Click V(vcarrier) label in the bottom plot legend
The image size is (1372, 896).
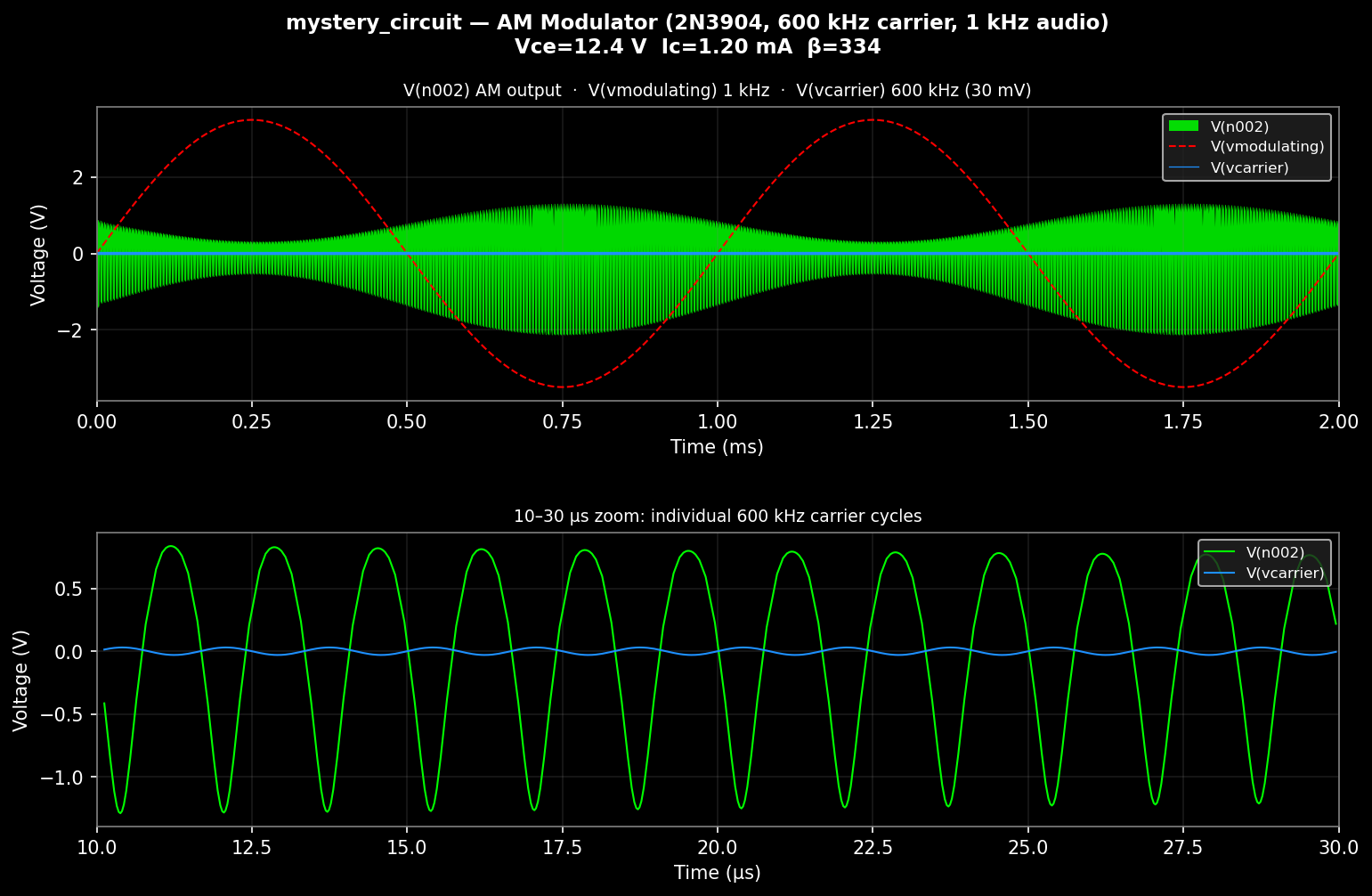(1285, 573)
